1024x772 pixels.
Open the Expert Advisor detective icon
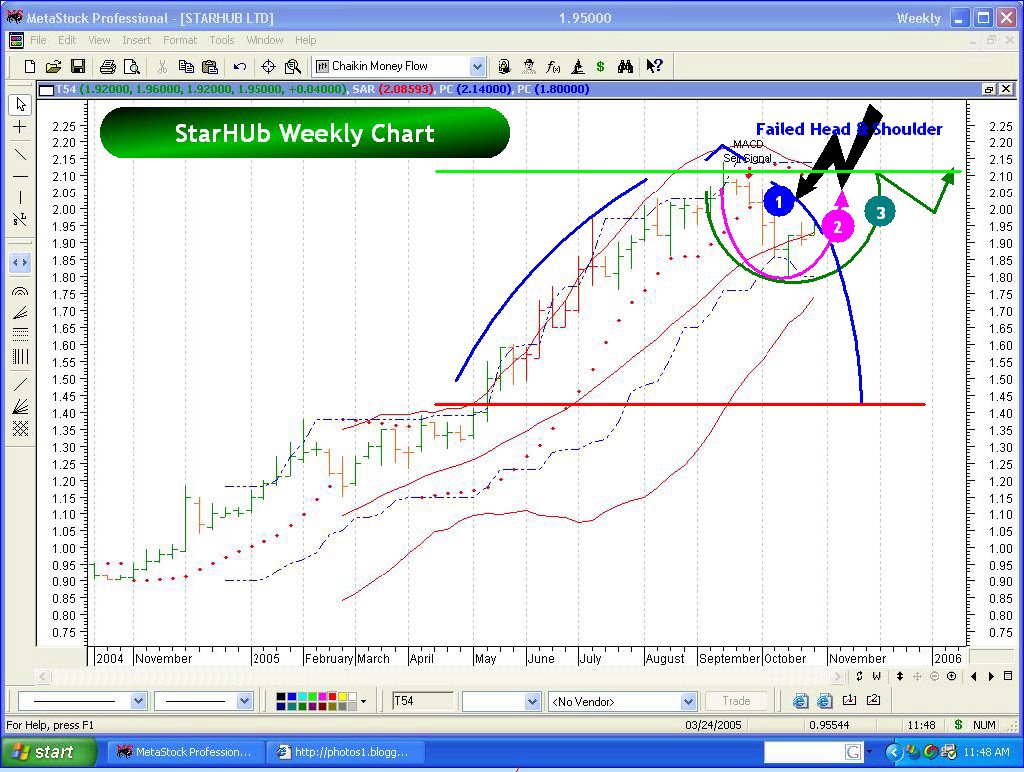click(x=529, y=66)
